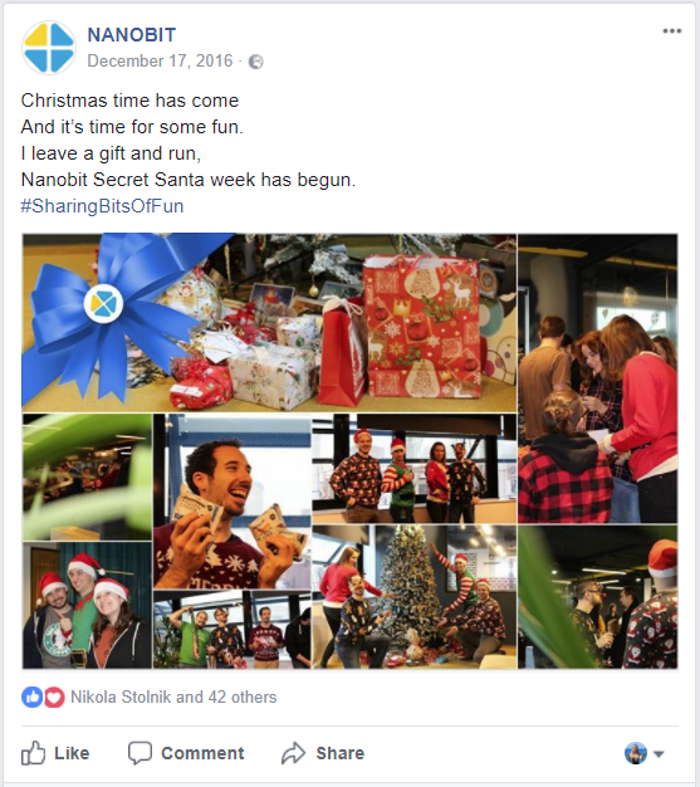Open the four ugly sweaters group photo
Viewport: 700px width, 787px height.
pos(414,469)
